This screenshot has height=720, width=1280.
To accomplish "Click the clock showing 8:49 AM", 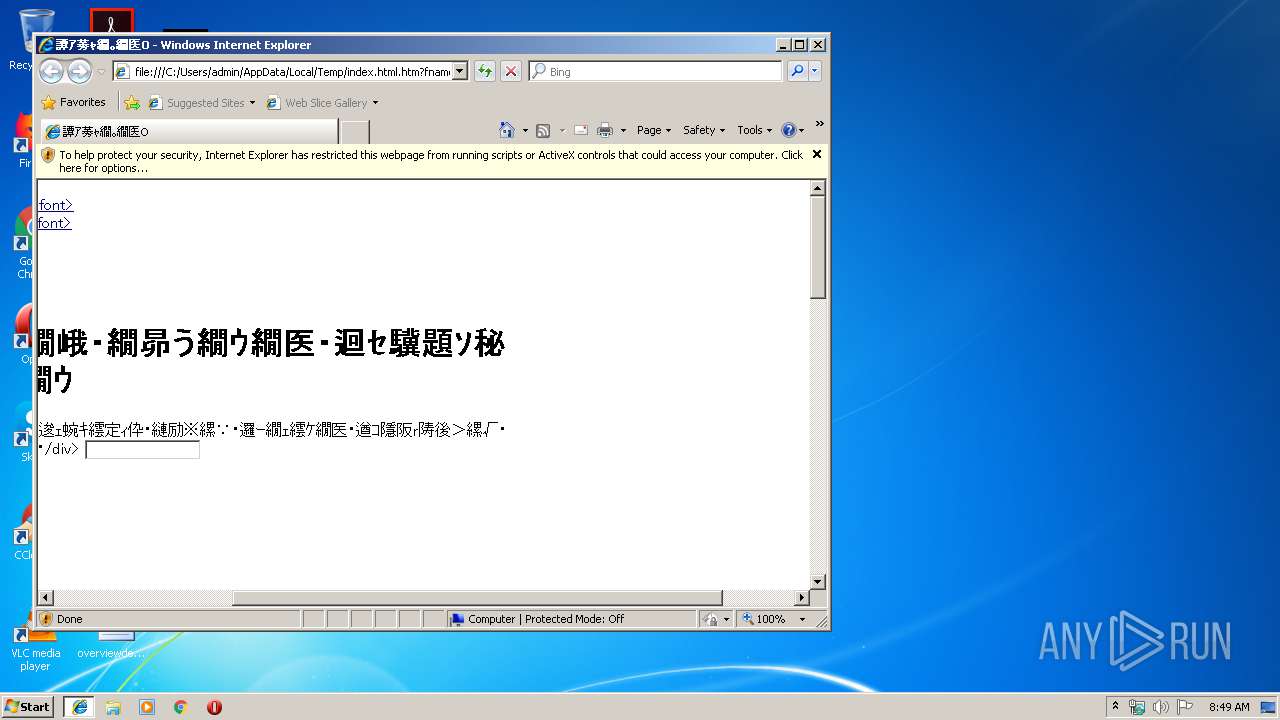I will pyautogui.click(x=1229, y=707).
